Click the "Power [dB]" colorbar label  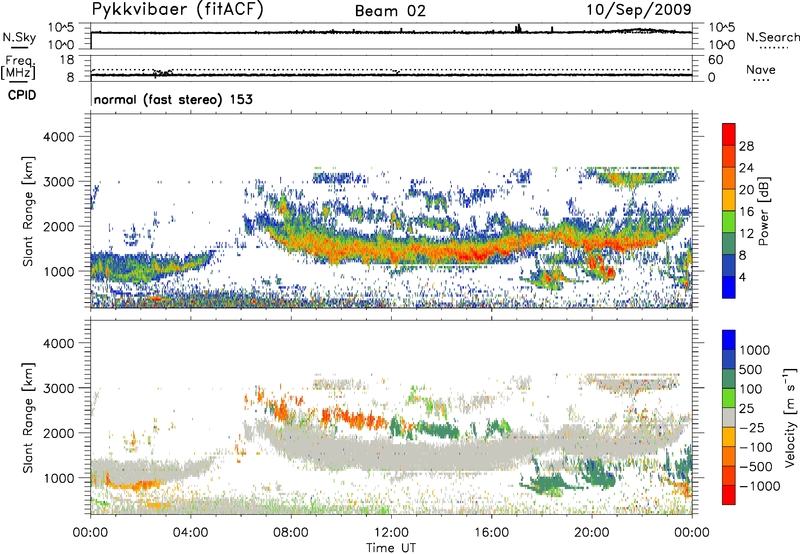[763, 211]
